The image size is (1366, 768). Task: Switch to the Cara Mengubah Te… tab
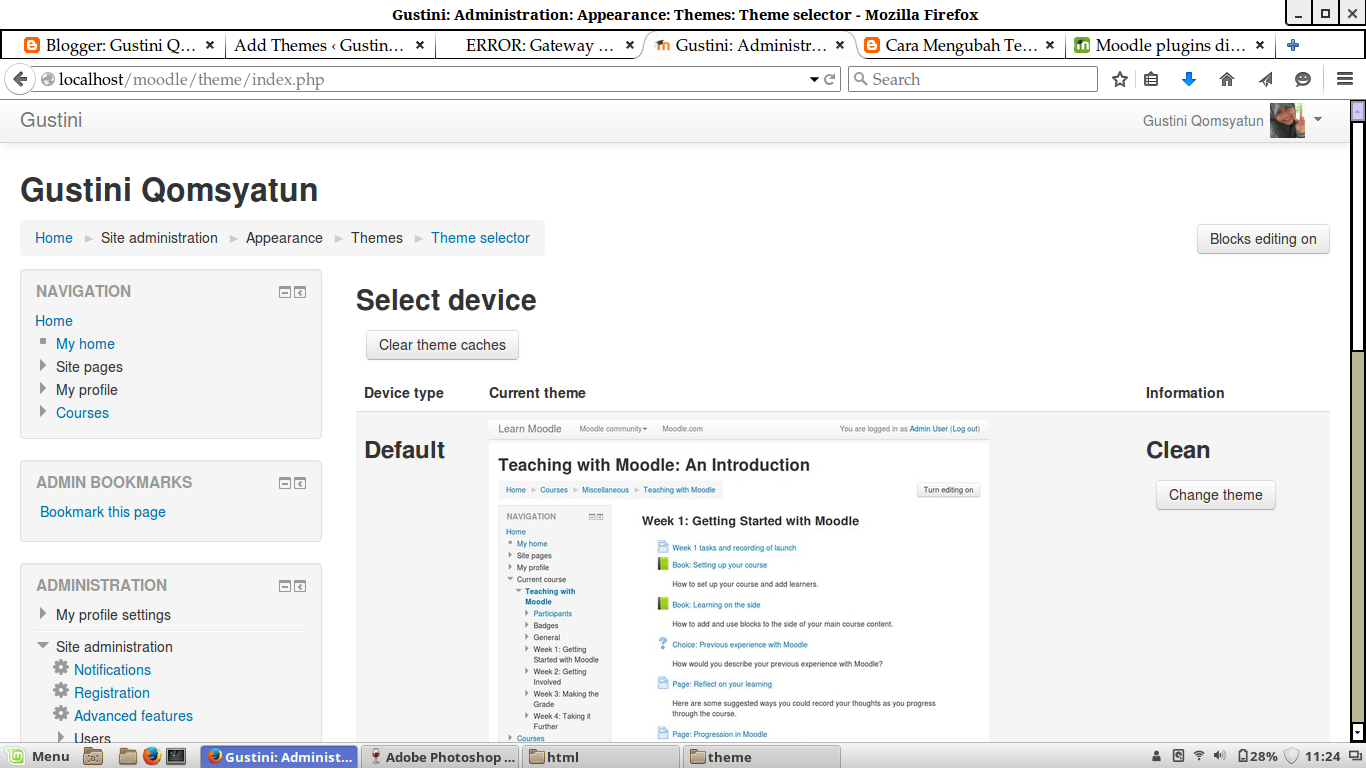(x=961, y=45)
